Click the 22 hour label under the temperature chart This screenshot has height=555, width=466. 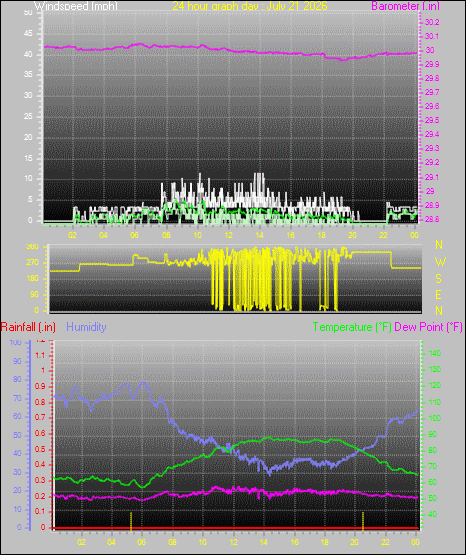tap(385, 542)
